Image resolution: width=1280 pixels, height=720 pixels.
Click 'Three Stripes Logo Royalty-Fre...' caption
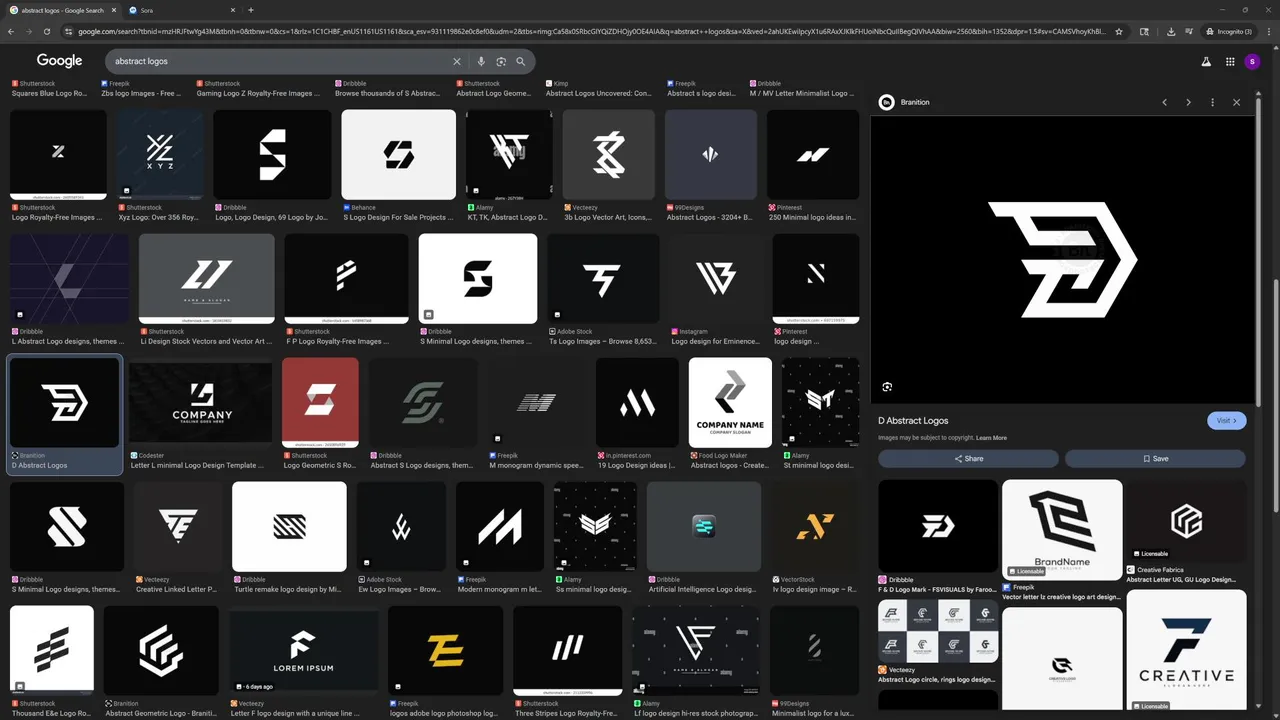[568, 714]
